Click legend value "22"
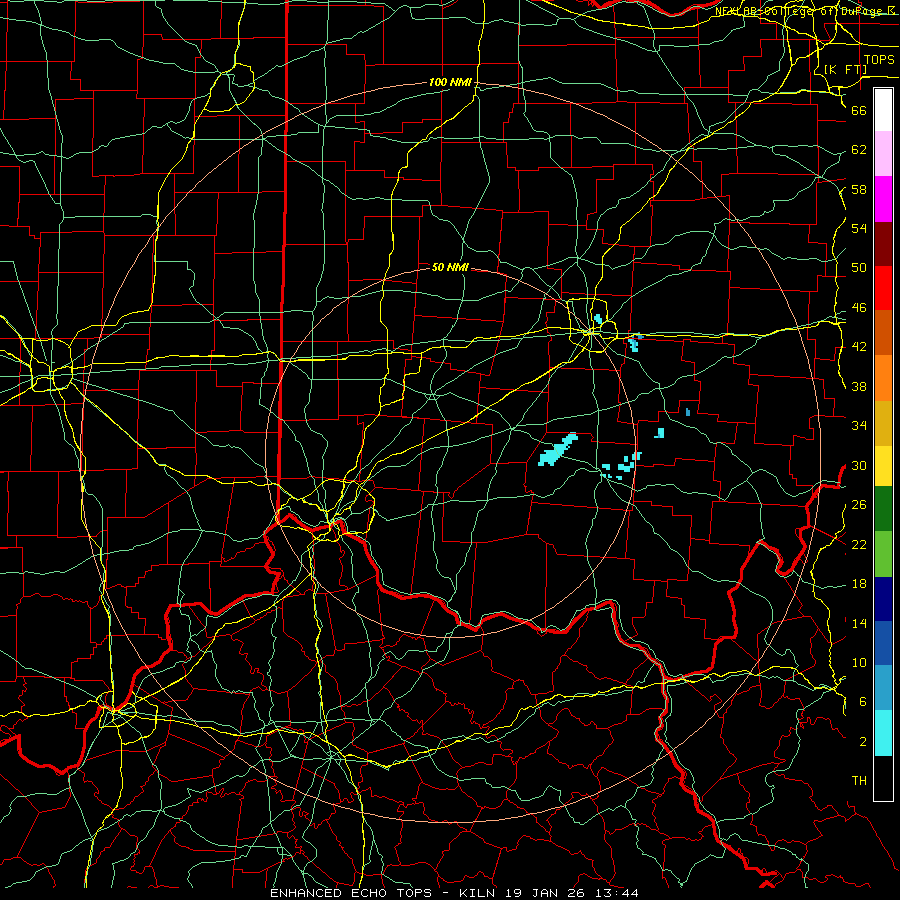This screenshot has width=900, height=900. click(859, 544)
